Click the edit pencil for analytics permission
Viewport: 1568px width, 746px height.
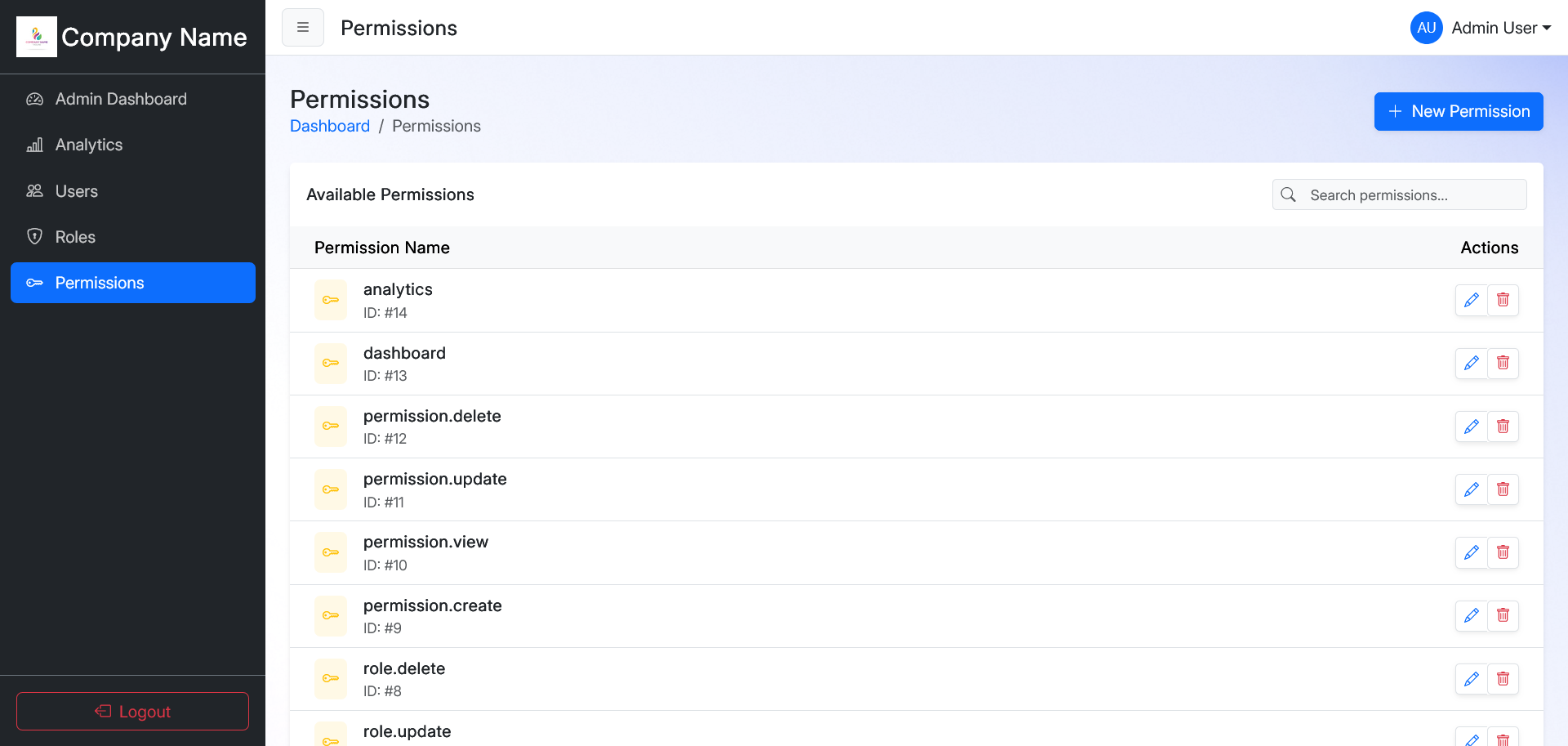point(1471,300)
